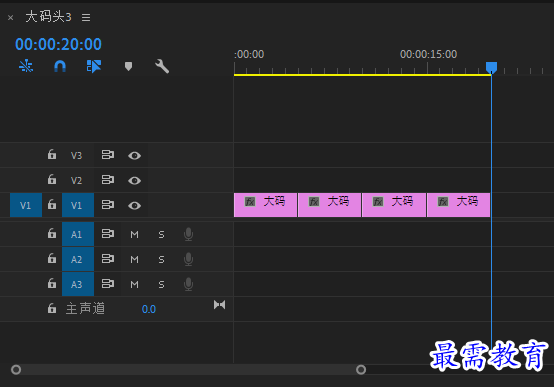Mute audio track A3

tap(134, 285)
